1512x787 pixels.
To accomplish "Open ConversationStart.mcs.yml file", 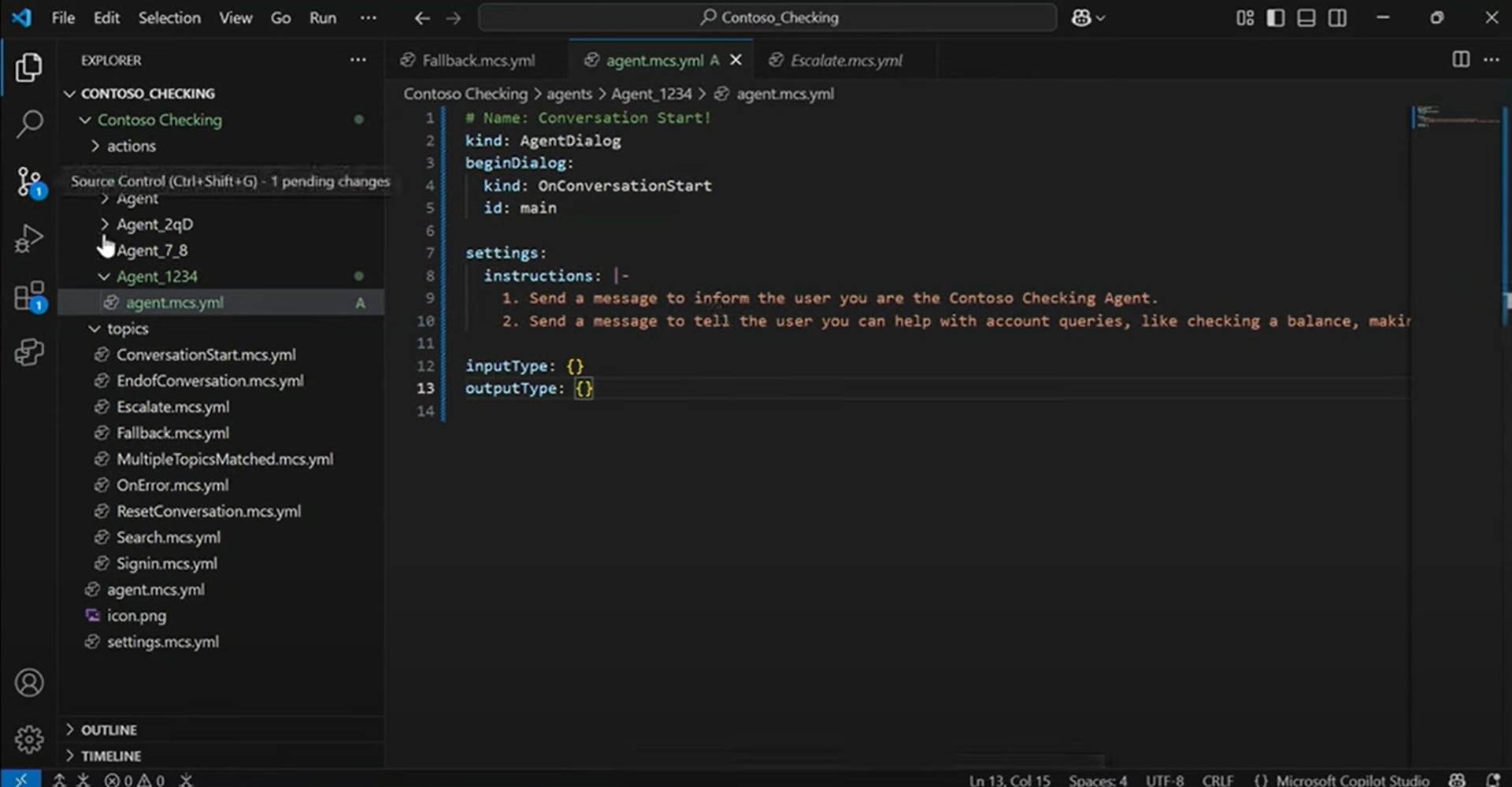I will point(206,355).
